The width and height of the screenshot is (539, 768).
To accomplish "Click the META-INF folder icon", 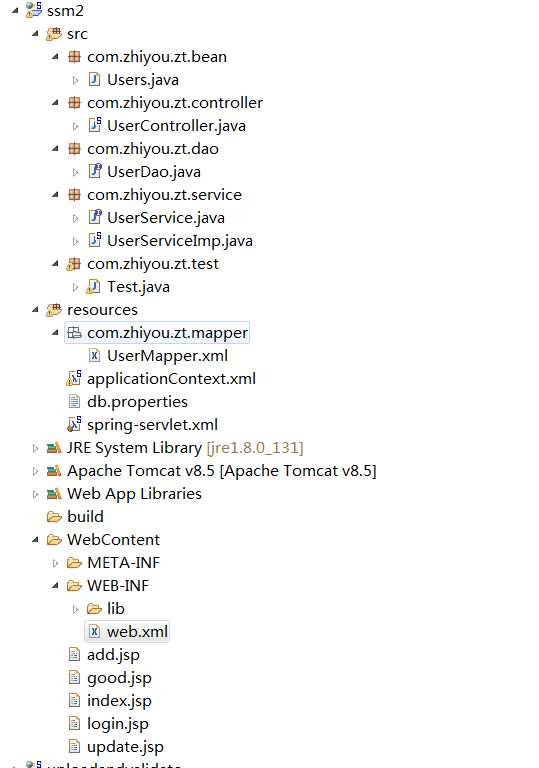I will coord(74,563).
